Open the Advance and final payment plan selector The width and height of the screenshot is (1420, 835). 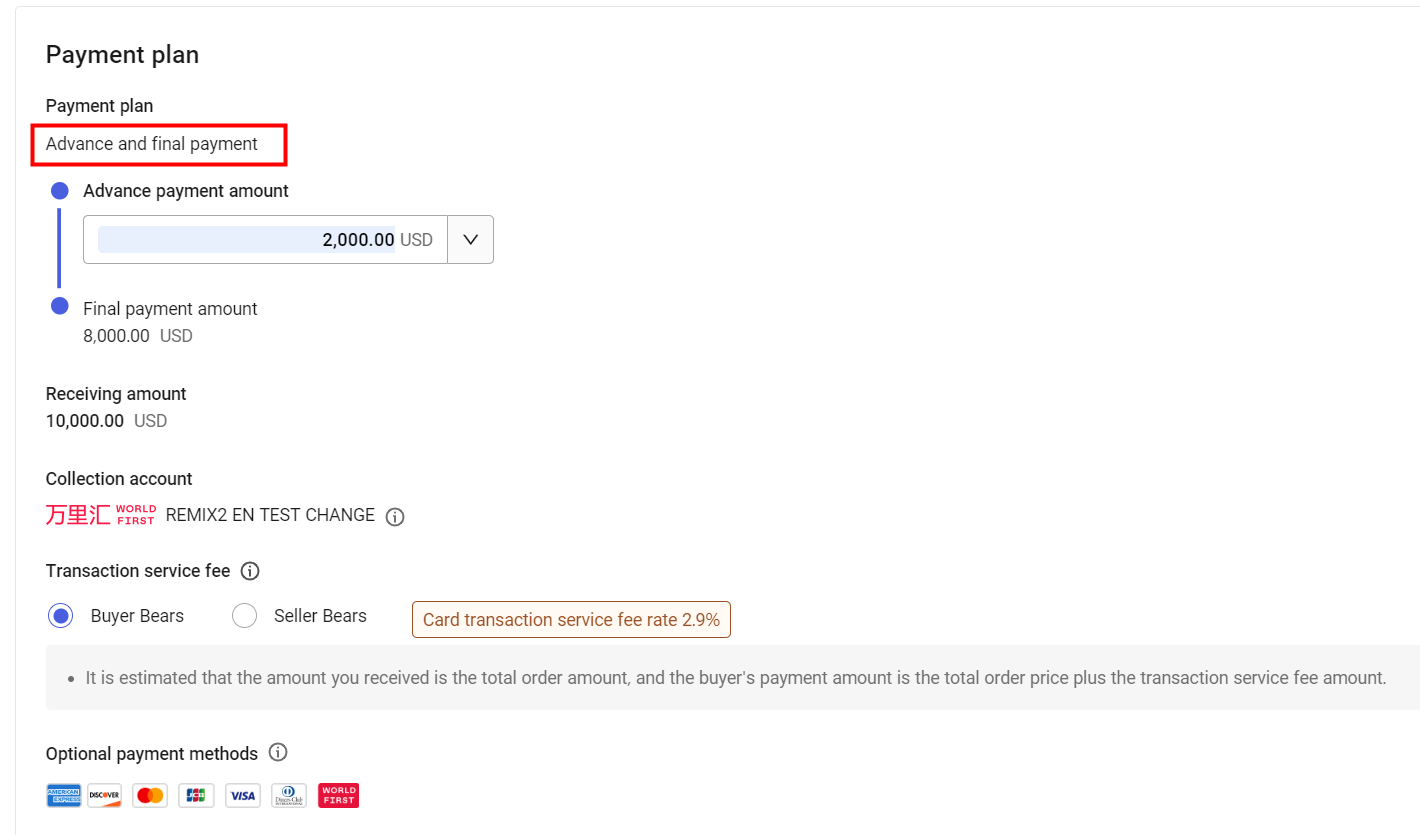[x=159, y=144]
